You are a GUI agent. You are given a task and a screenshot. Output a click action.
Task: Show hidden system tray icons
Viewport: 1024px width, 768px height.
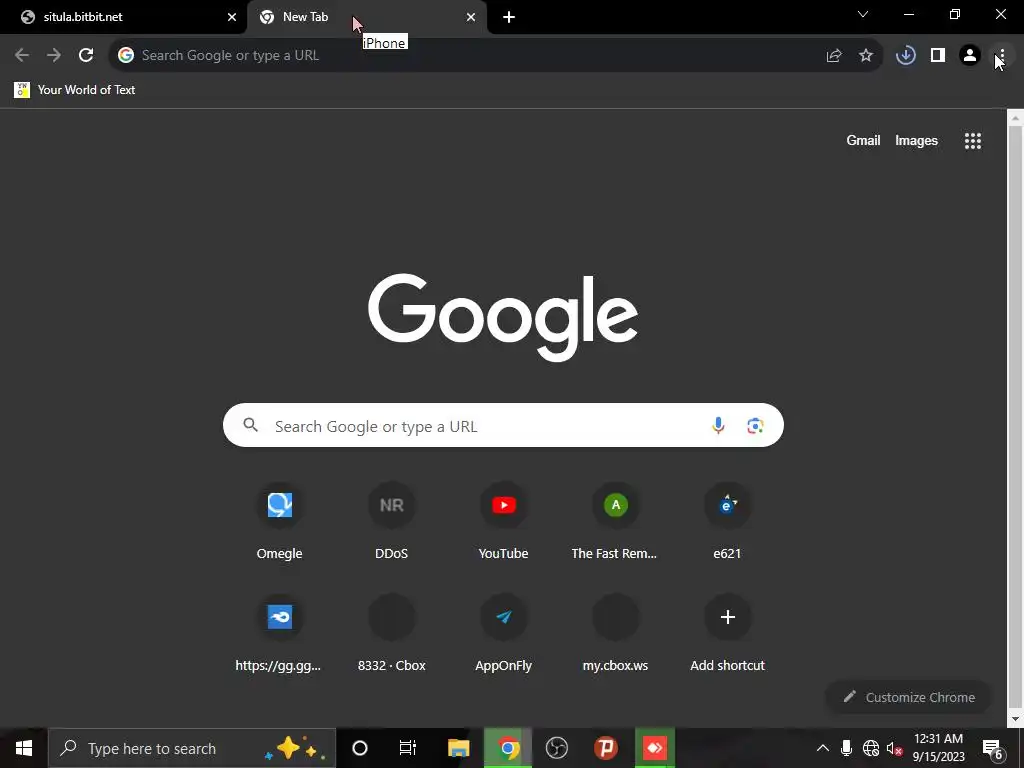click(823, 748)
